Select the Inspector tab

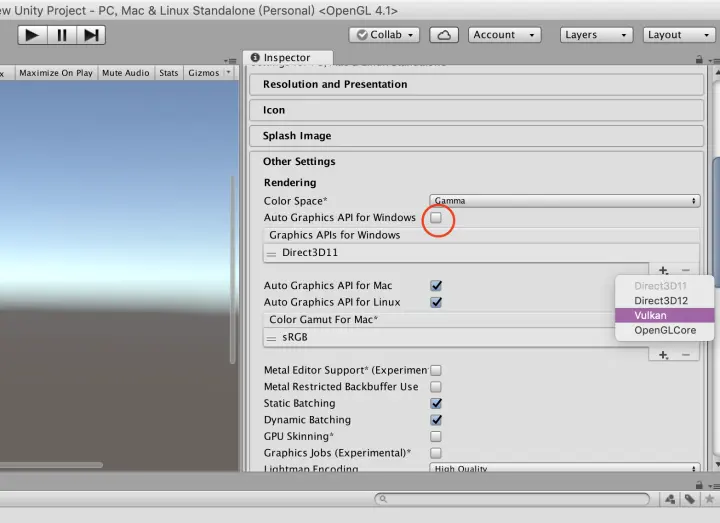coord(287,57)
